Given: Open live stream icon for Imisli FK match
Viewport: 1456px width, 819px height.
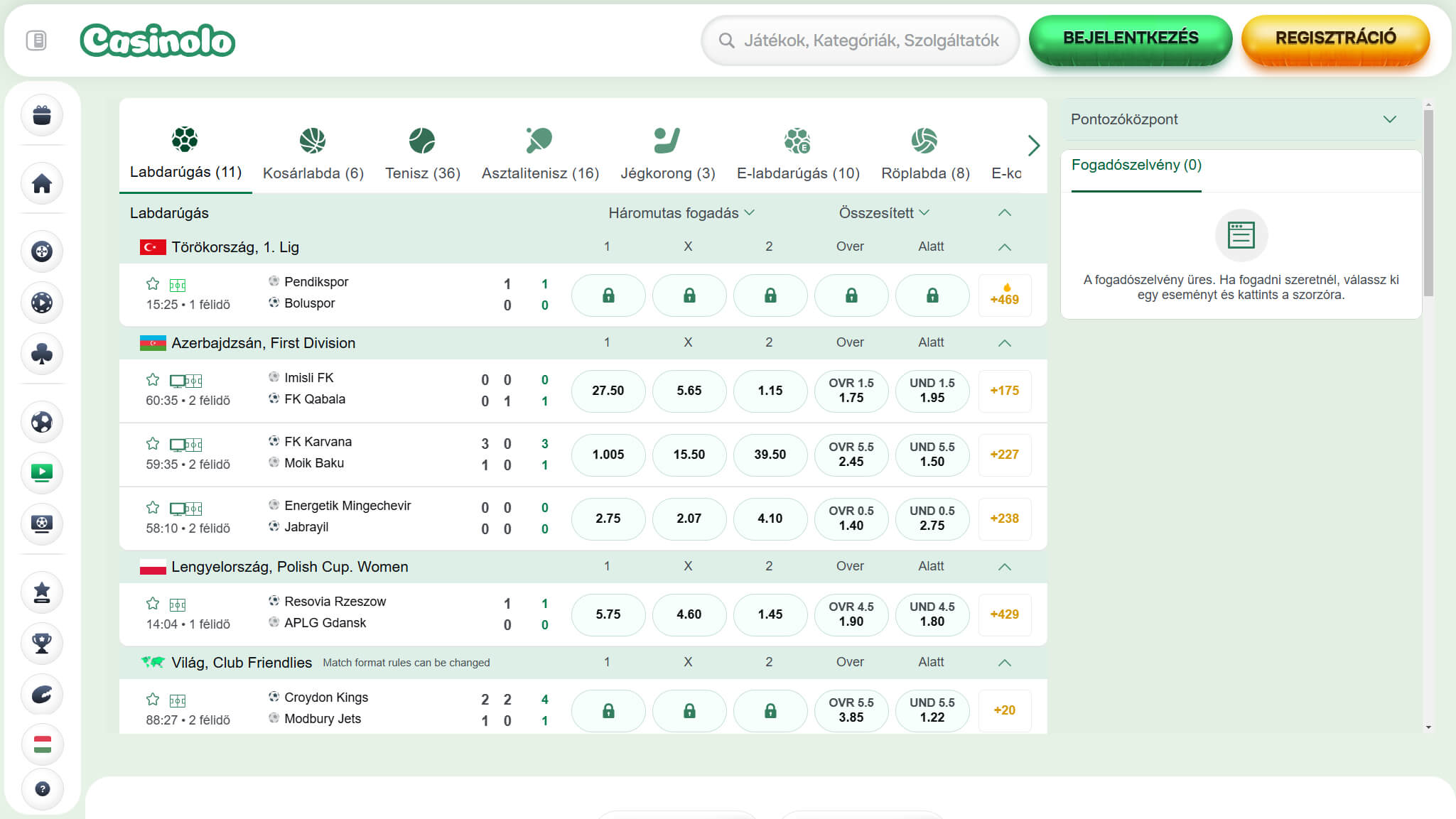Looking at the screenshot, I should [178, 381].
